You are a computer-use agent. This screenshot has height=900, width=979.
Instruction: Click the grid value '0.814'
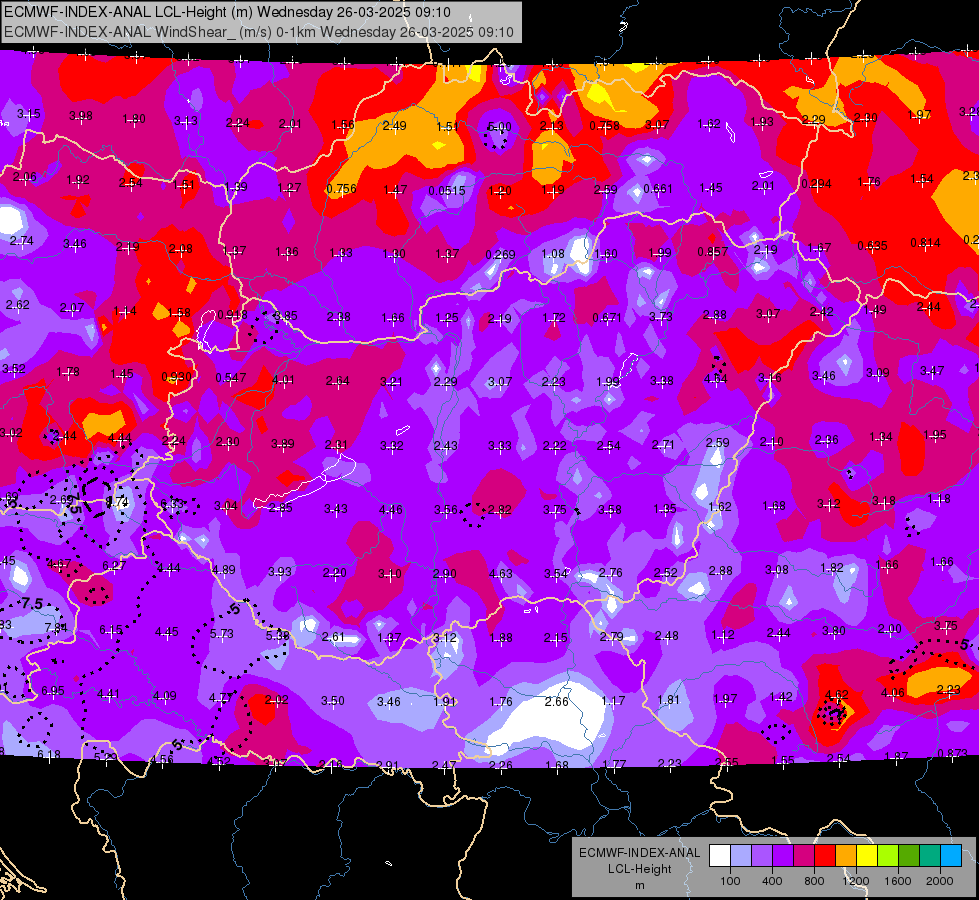click(925, 243)
